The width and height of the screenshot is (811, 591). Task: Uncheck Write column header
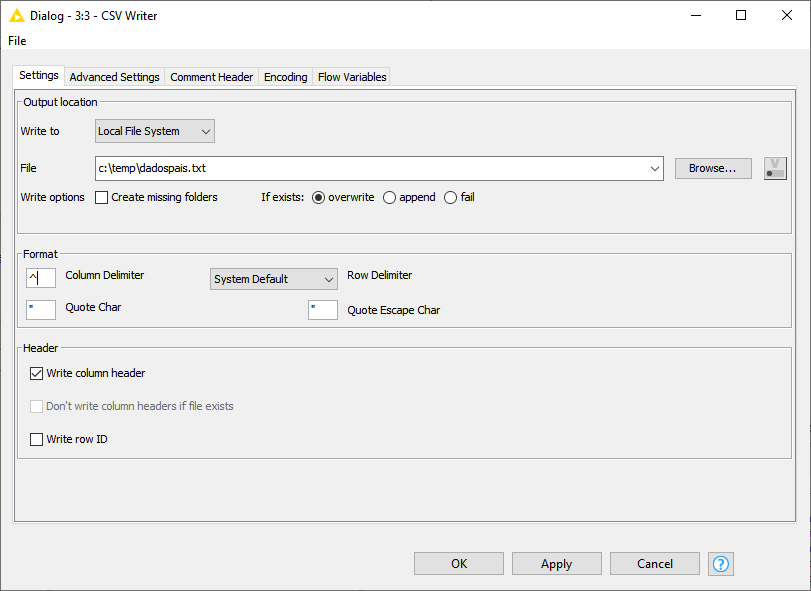point(37,374)
